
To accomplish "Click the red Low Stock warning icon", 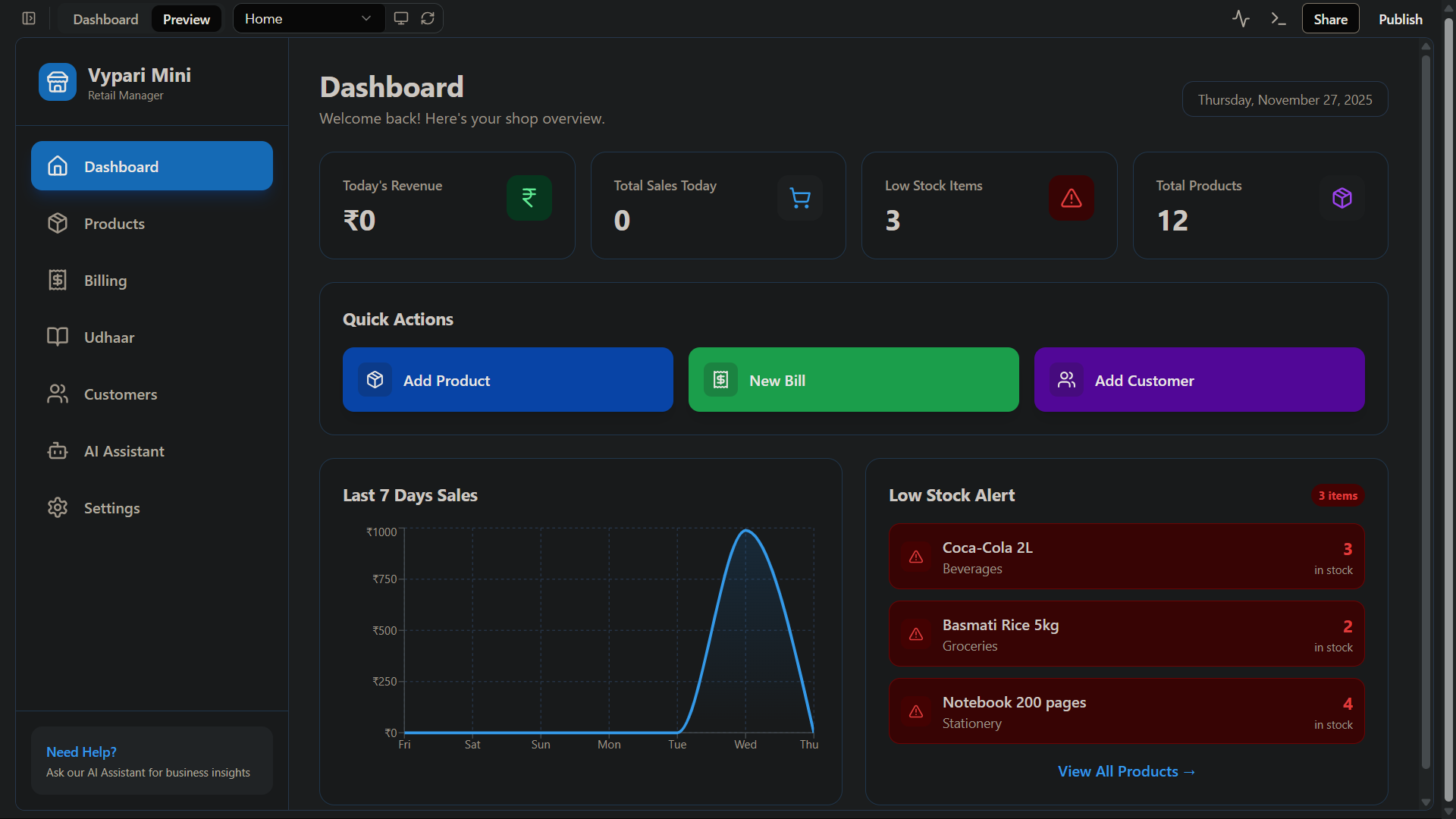I will click(x=1071, y=198).
